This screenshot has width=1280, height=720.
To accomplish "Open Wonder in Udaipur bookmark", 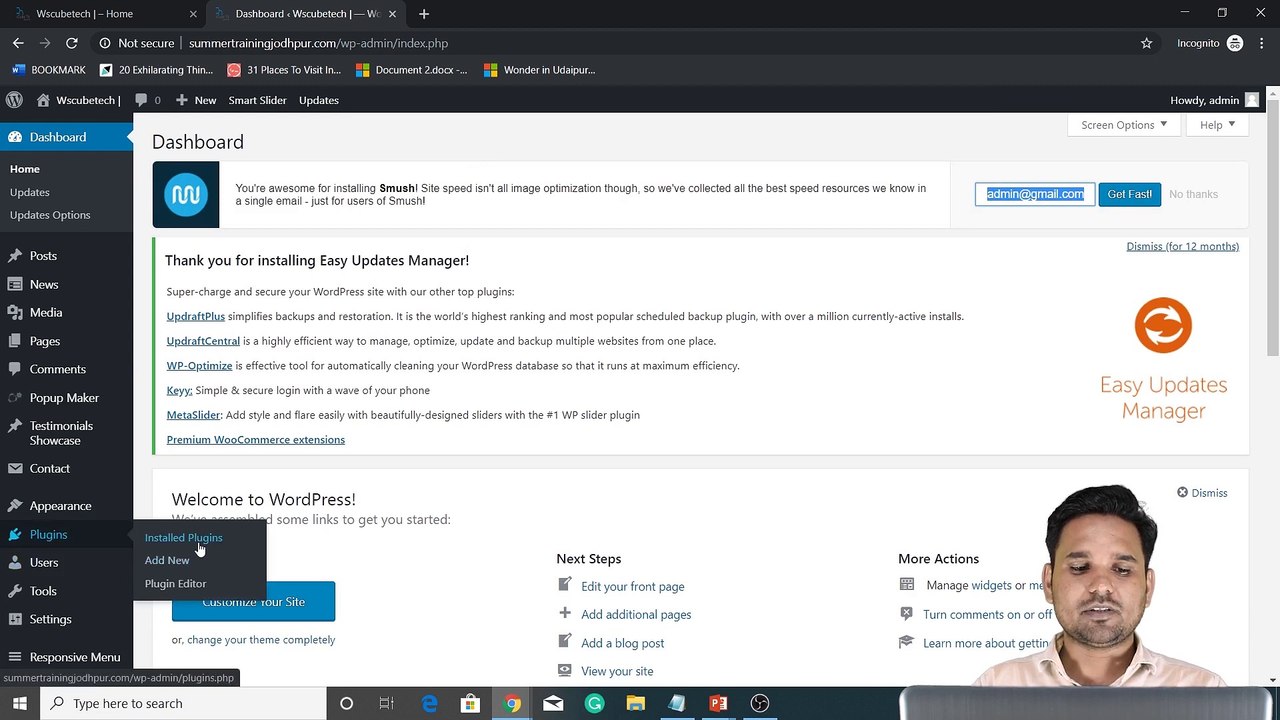I will [539, 70].
